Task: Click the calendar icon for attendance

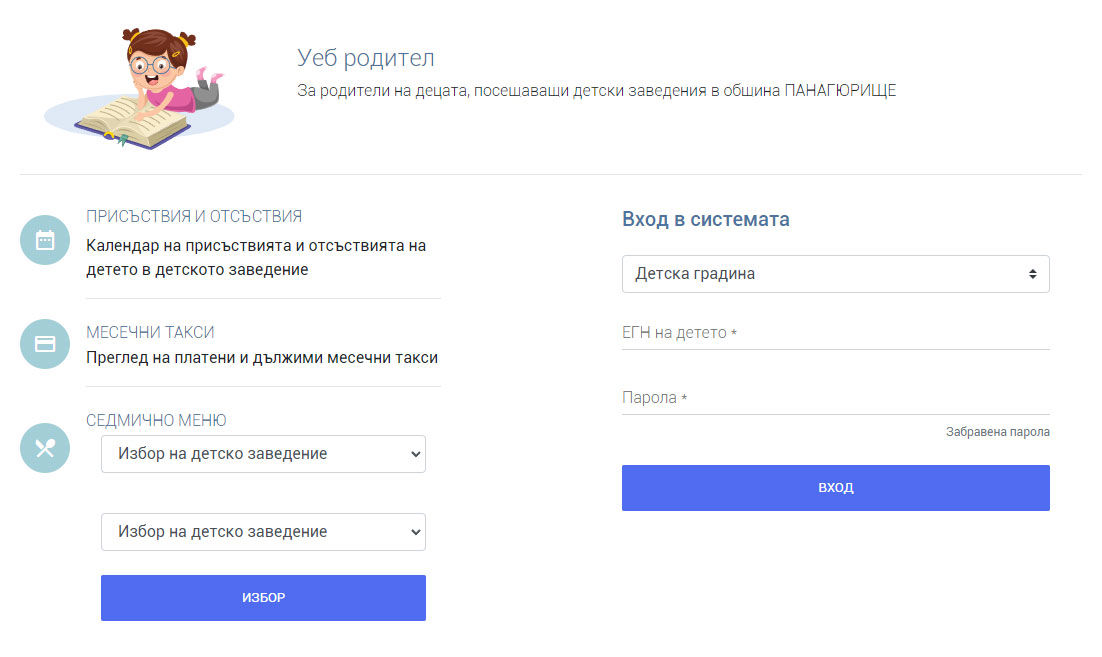Action: coord(44,240)
